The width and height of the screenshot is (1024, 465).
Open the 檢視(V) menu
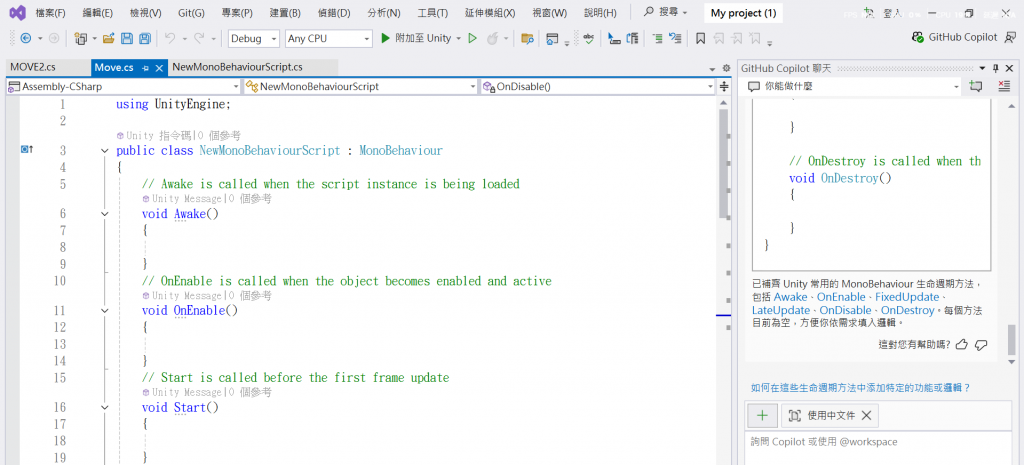click(146, 12)
